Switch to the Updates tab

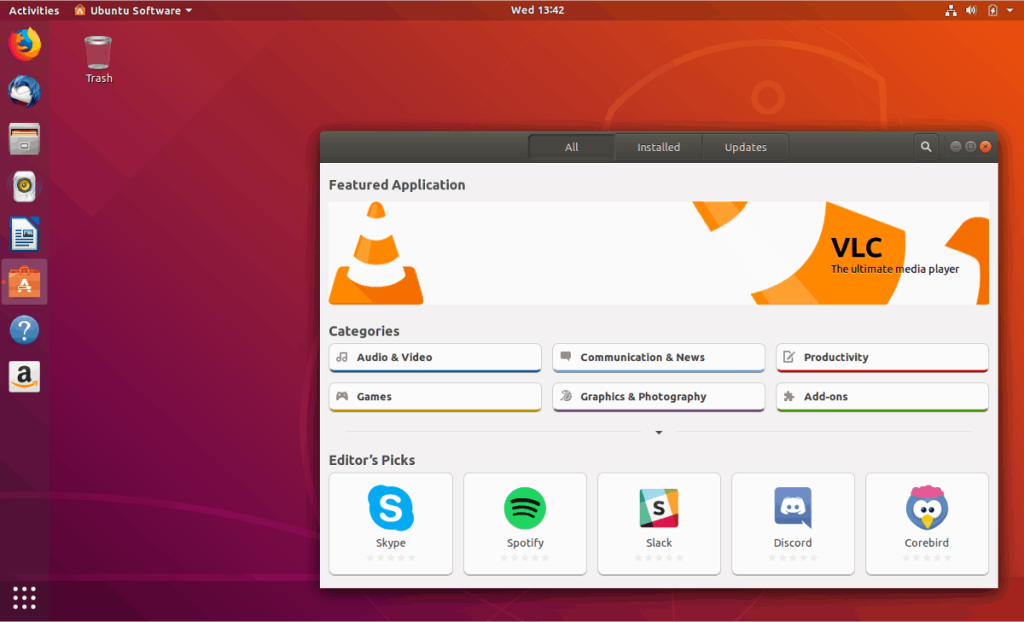745,146
